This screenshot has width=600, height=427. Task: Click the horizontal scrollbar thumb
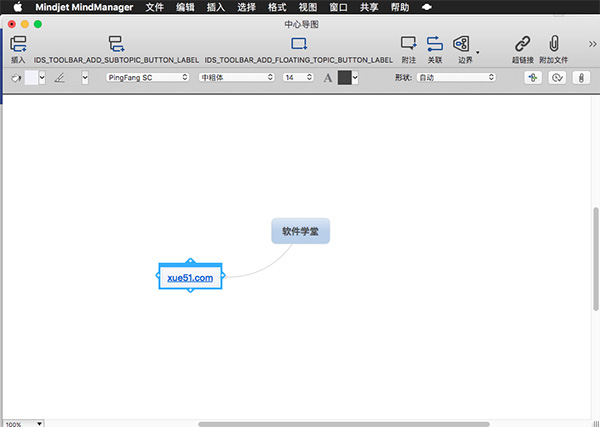[344, 424]
